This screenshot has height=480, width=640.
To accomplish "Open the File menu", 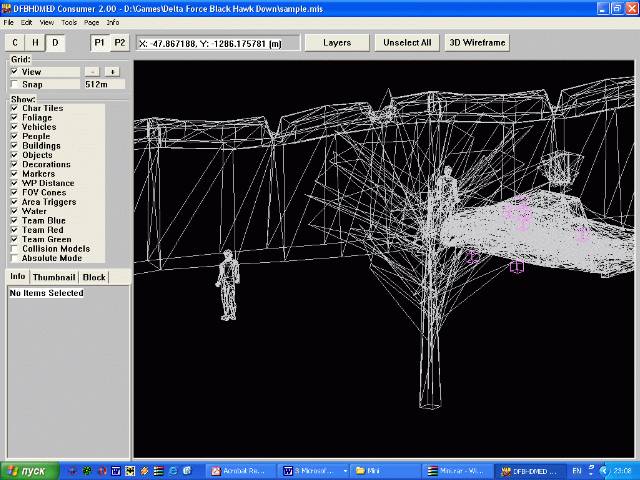I will pos(9,22).
